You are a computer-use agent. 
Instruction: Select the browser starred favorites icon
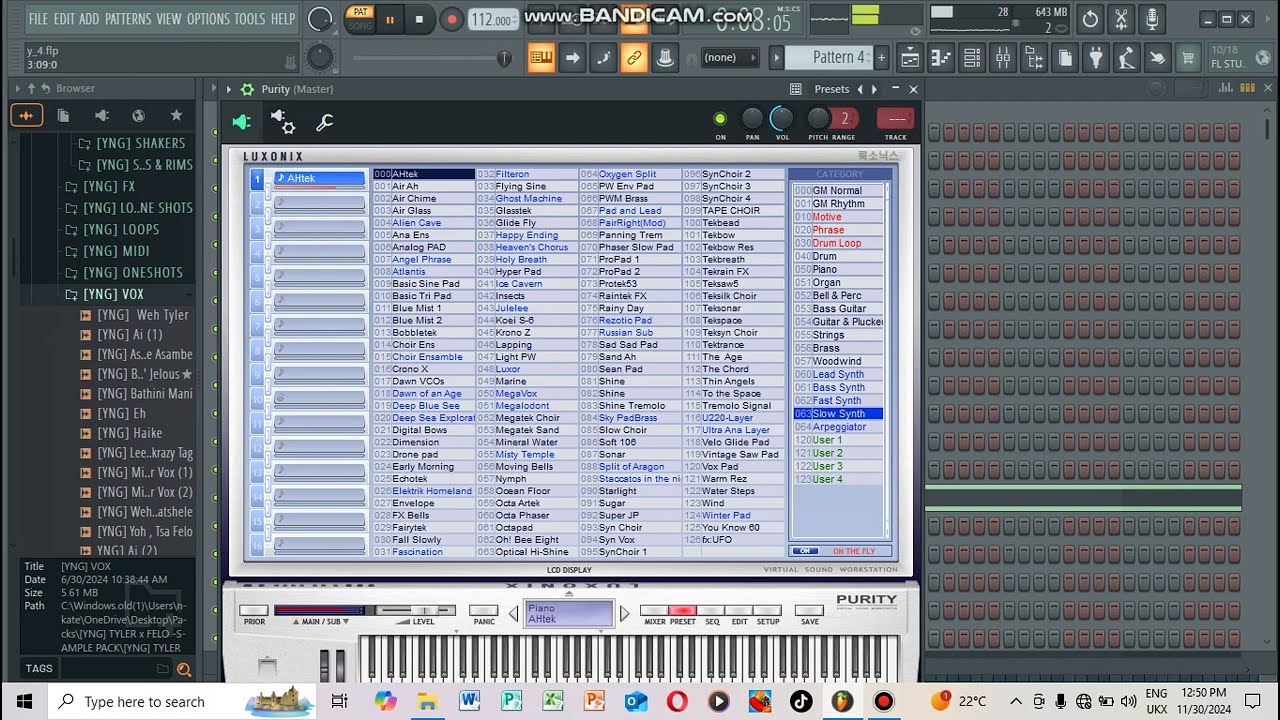pos(176,115)
